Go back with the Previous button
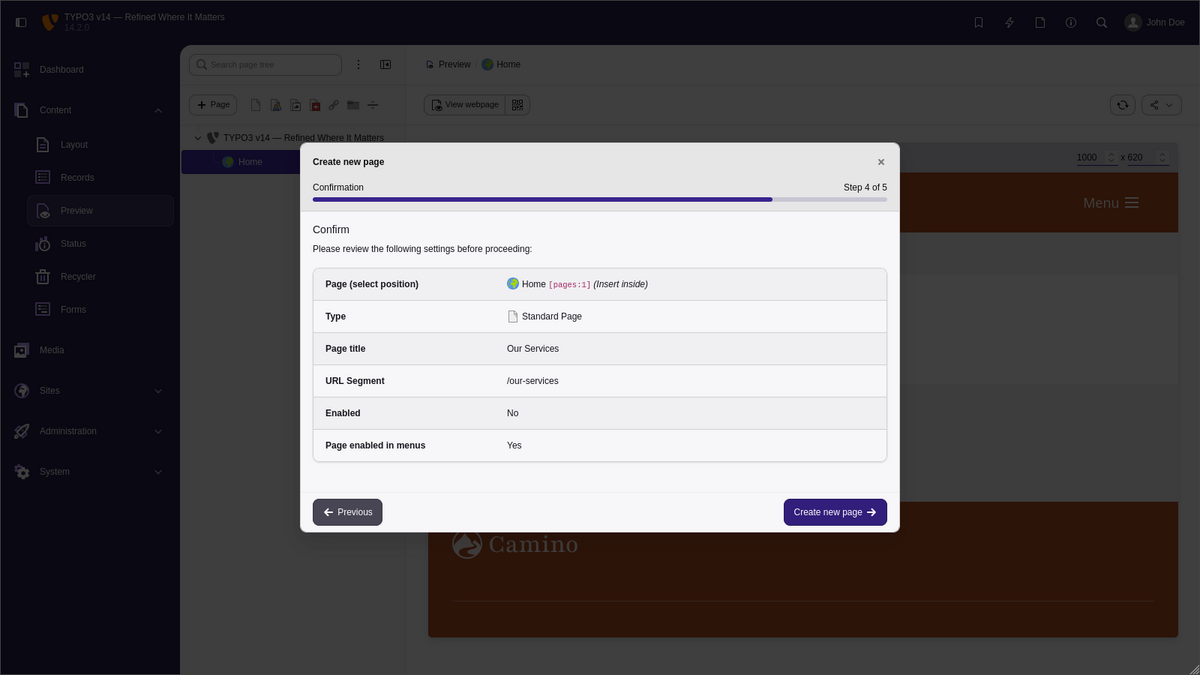The height and width of the screenshot is (675, 1200). tap(347, 512)
